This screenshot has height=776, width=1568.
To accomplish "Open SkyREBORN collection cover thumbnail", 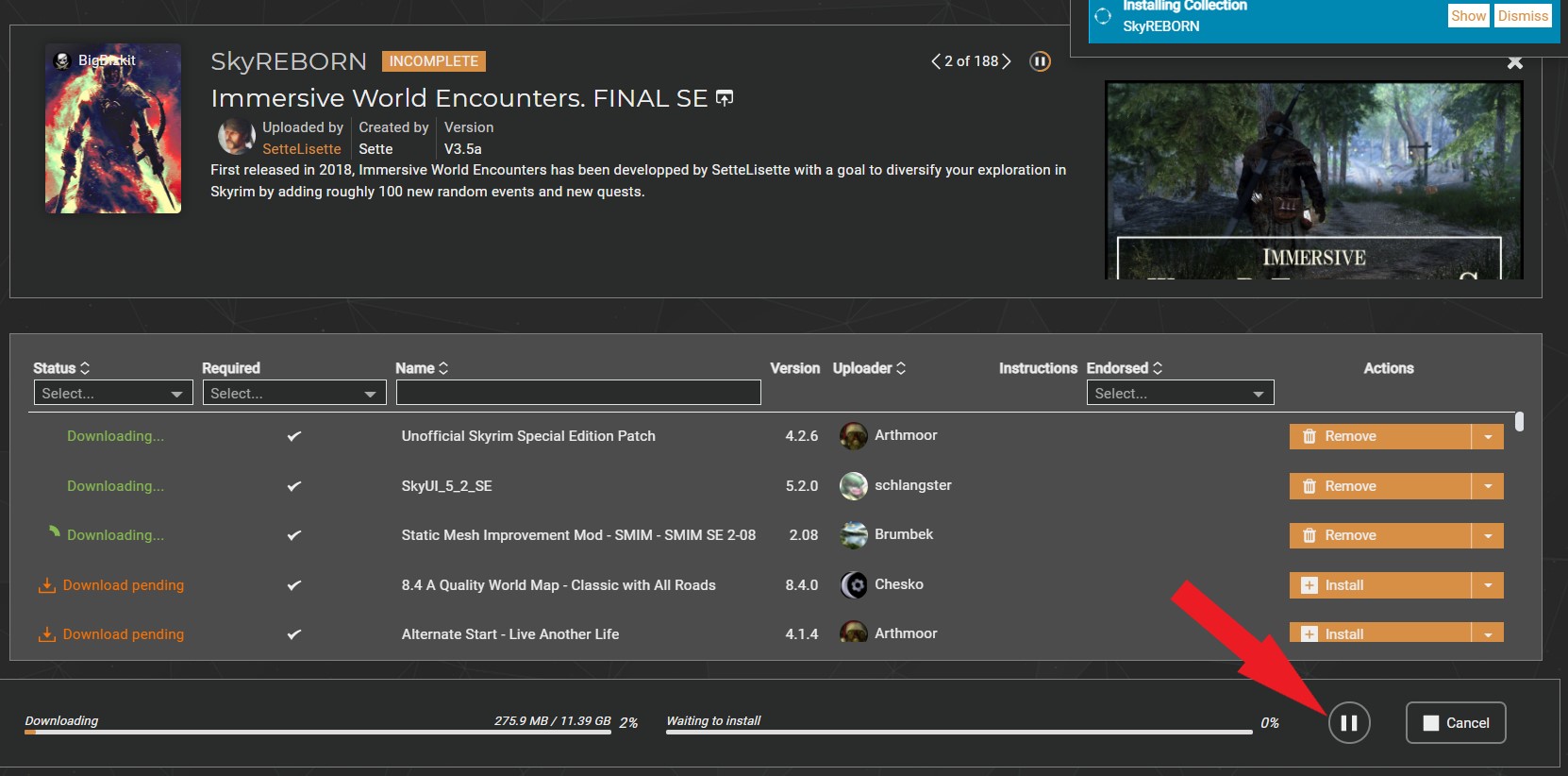I will tap(113, 128).
